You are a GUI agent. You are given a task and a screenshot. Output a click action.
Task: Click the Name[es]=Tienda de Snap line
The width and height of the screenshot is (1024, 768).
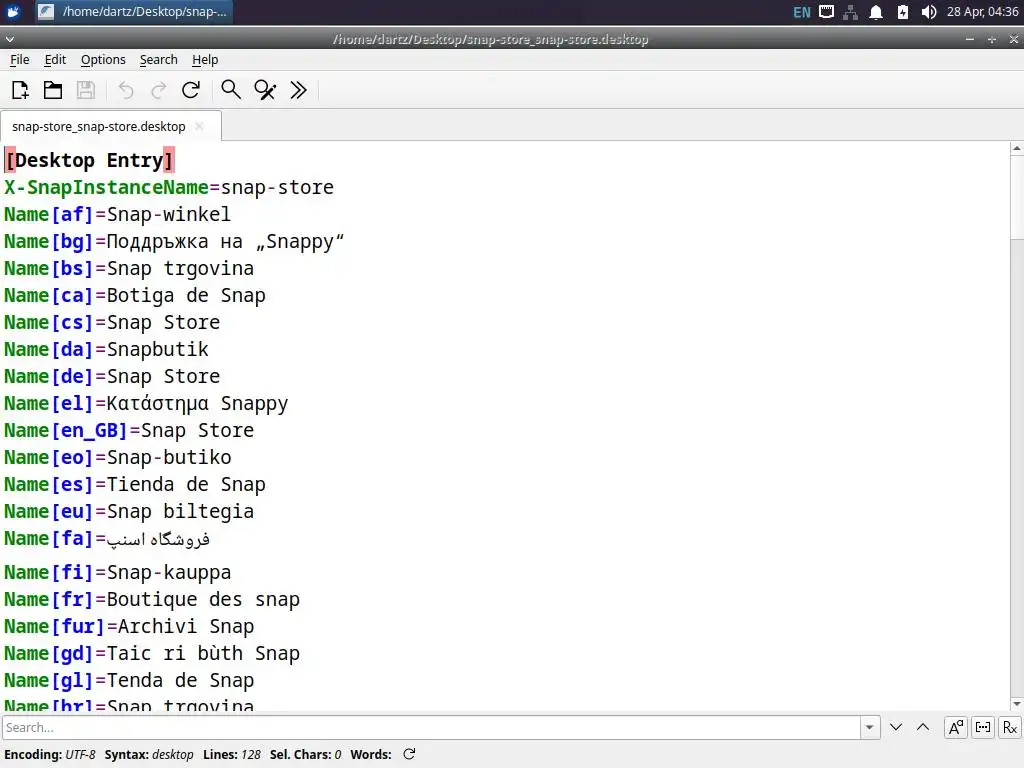pyautogui.click(x=135, y=485)
